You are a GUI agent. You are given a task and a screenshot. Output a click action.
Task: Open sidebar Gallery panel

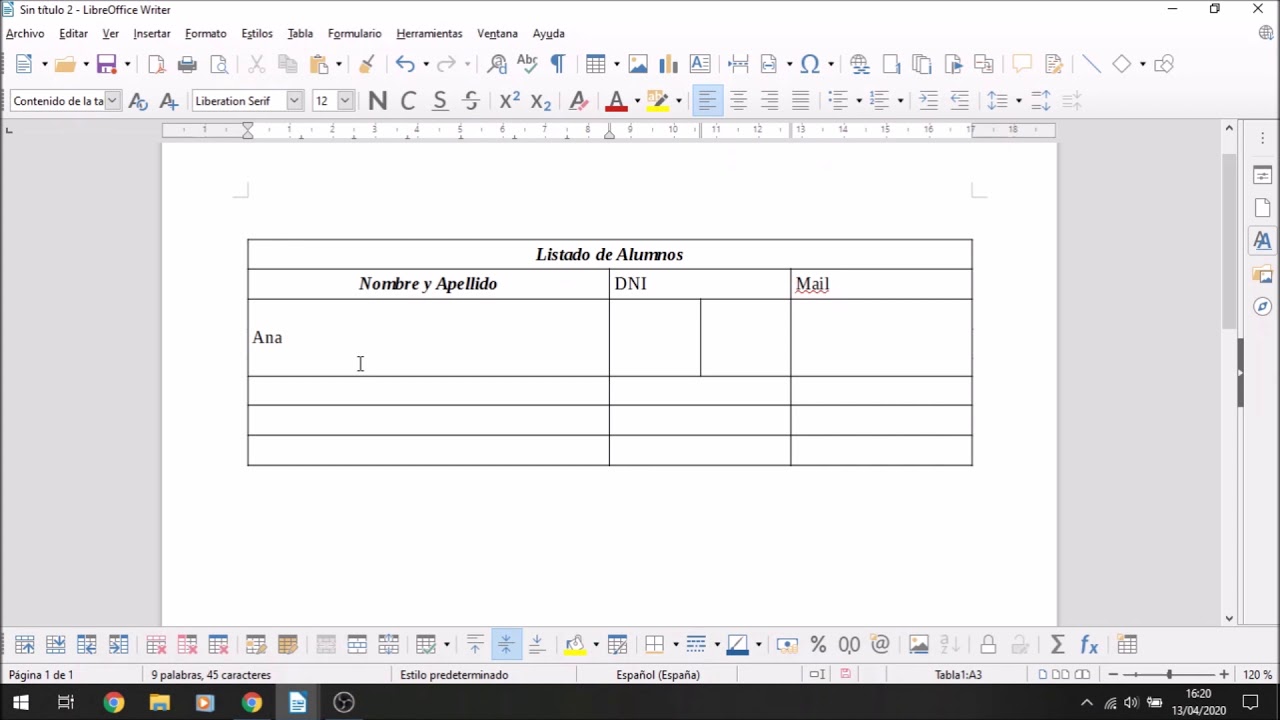tap(1262, 274)
